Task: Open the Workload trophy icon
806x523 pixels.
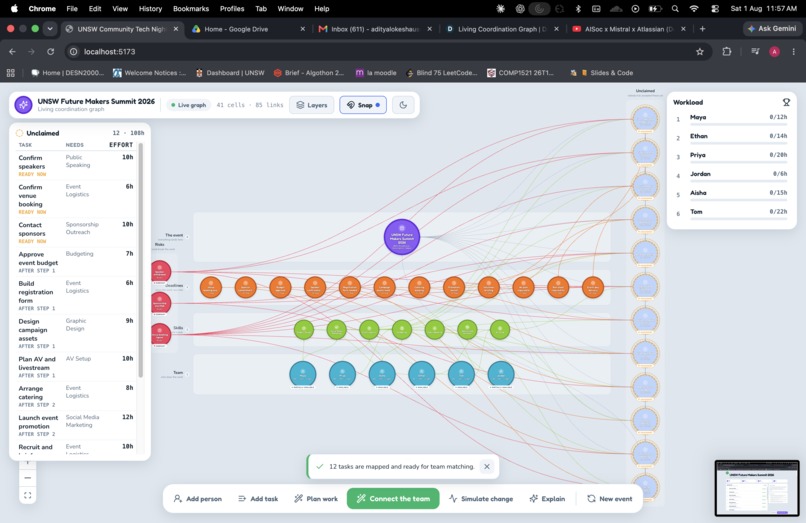Action: [786, 102]
